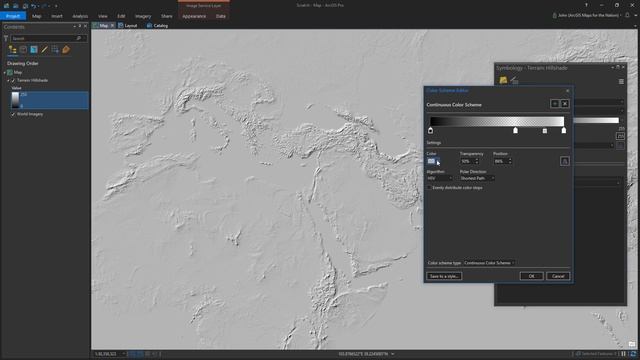Collapse the Terrain Hillshade layer node
The image size is (640, 360).
[x=8, y=80]
